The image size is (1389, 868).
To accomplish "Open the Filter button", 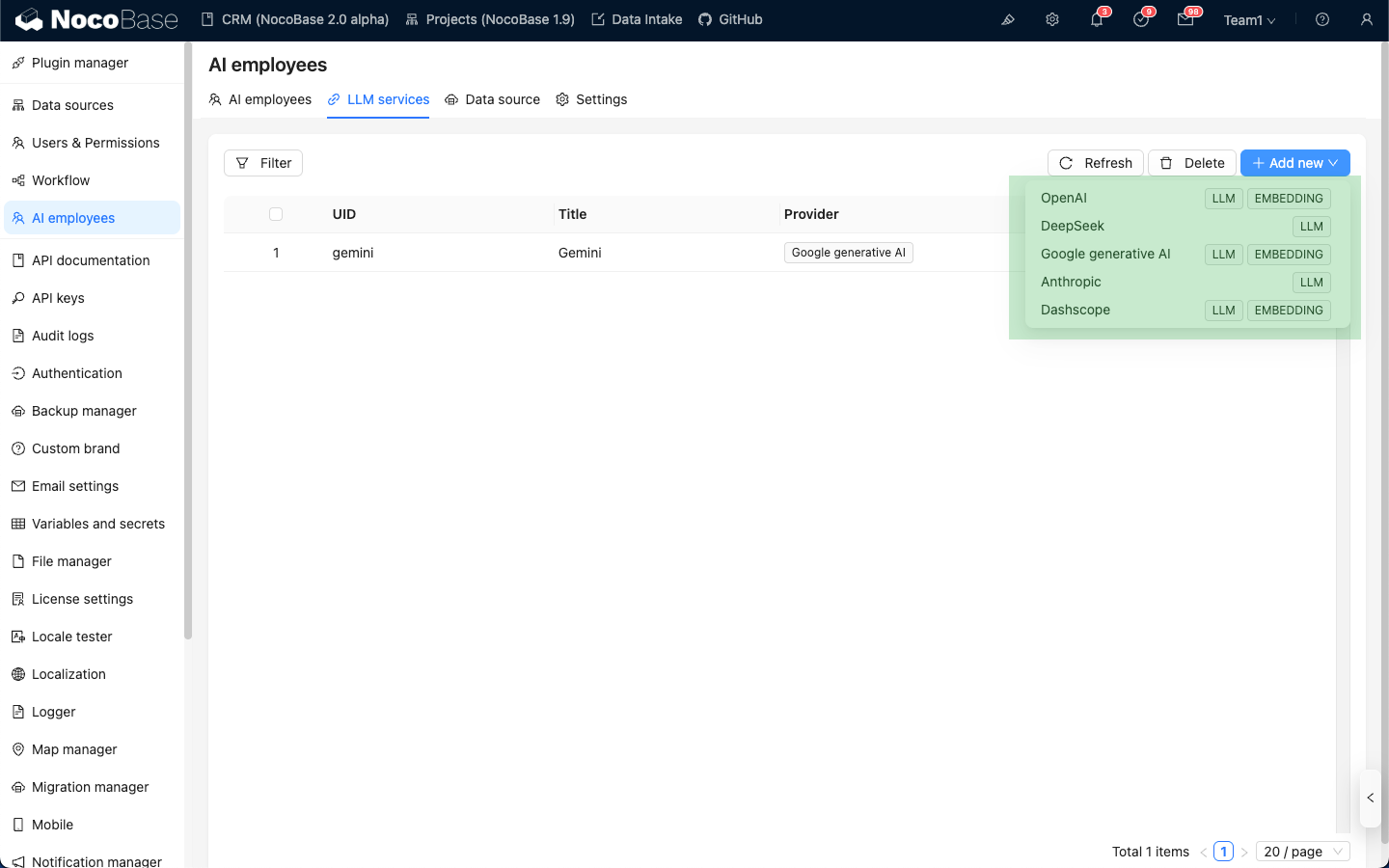I will 263,163.
